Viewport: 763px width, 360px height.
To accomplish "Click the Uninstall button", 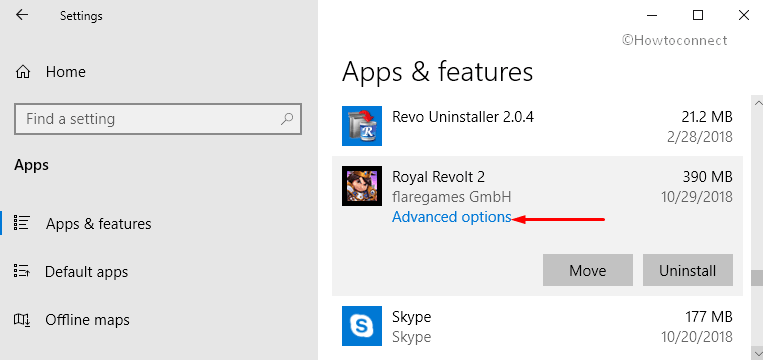I will point(688,270).
